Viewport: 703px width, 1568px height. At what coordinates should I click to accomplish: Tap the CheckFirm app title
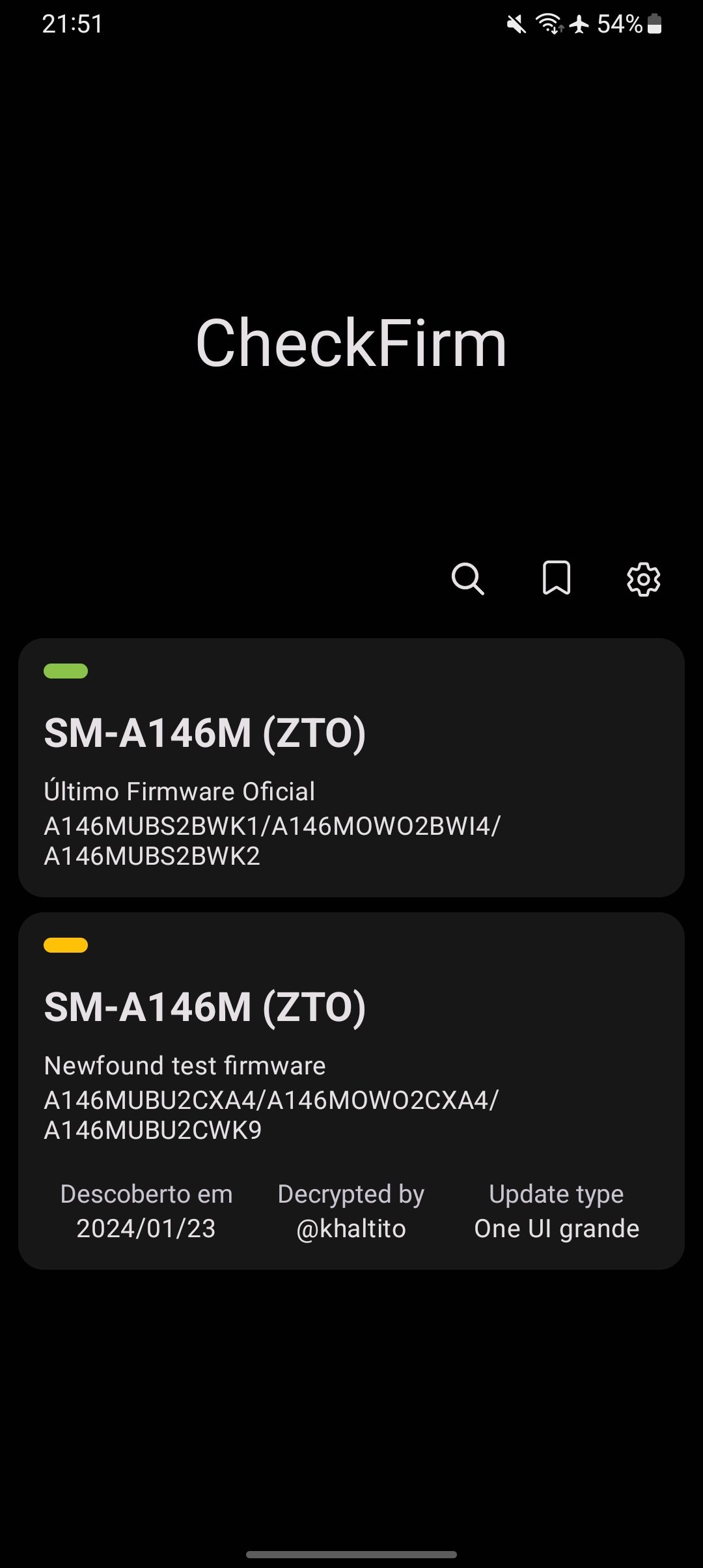pyautogui.click(x=351, y=343)
